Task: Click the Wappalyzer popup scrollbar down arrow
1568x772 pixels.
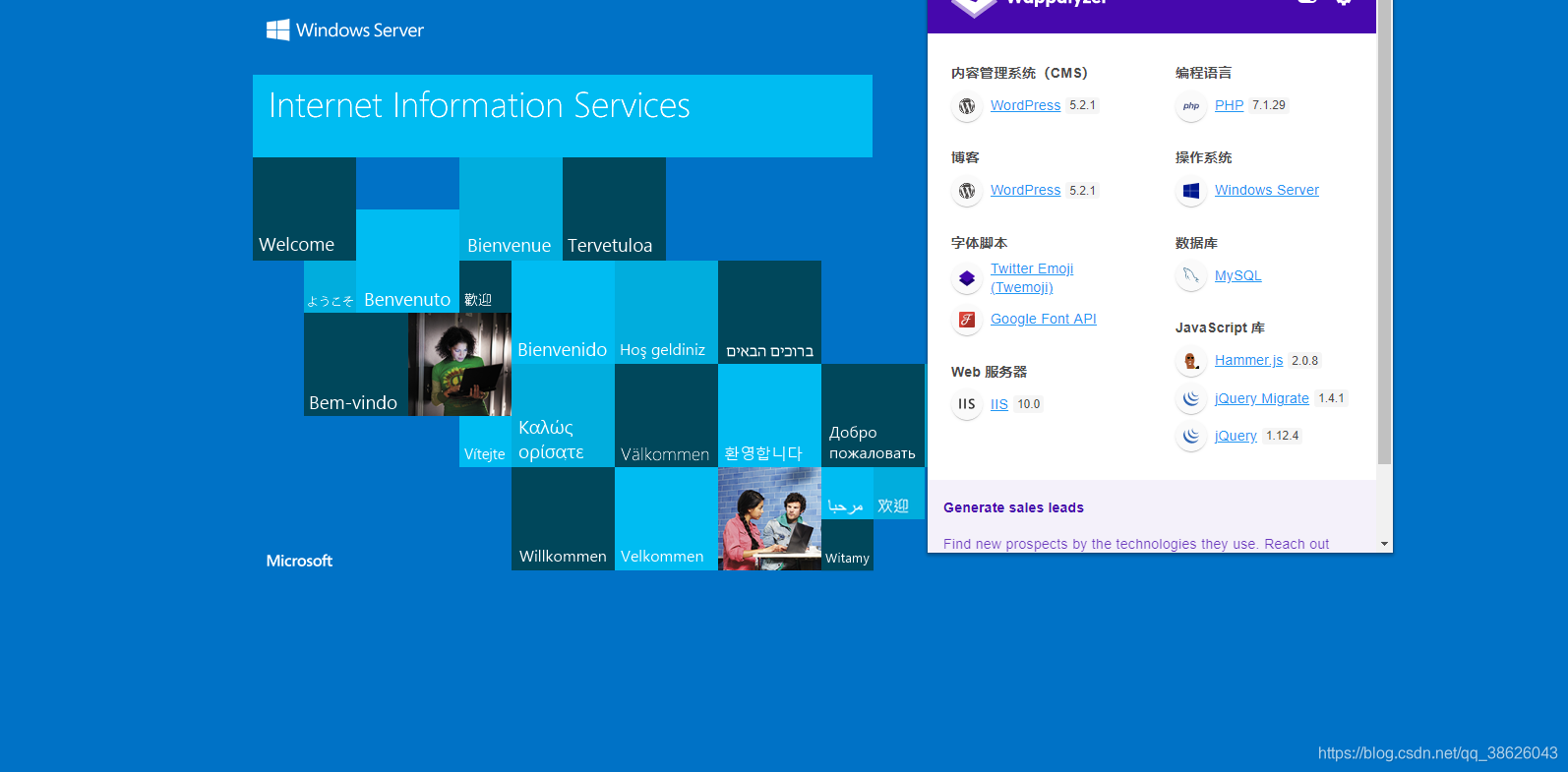Action: click(x=1384, y=544)
